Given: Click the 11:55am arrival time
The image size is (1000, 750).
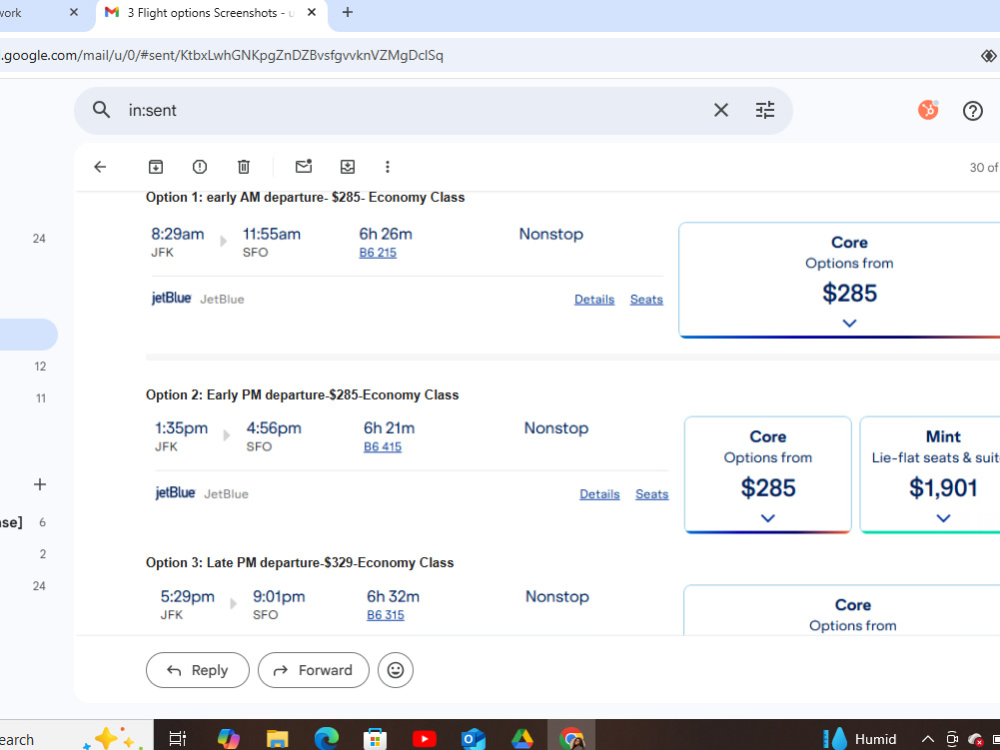Looking at the screenshot, I should tap(271, 234).
